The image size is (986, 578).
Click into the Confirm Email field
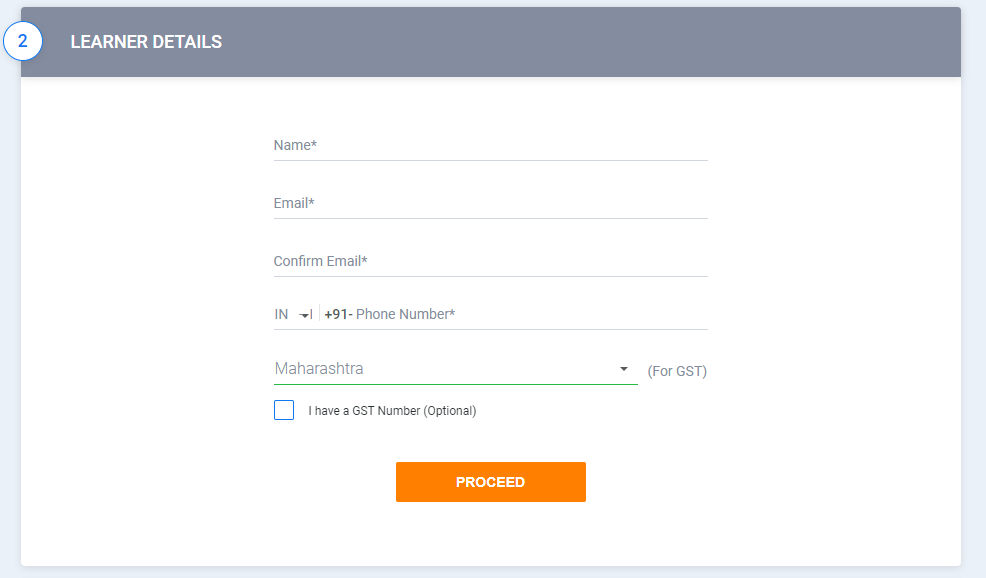pos(490,262)
